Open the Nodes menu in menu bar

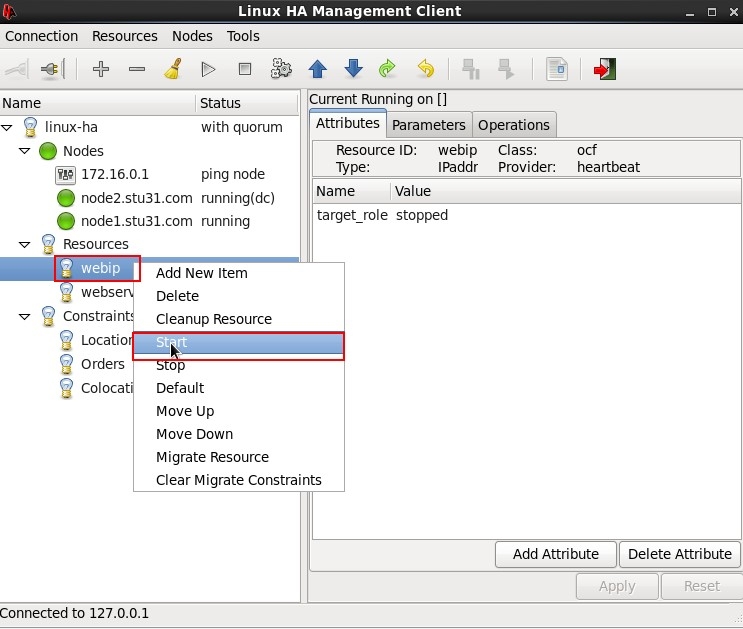pos(192,36)
